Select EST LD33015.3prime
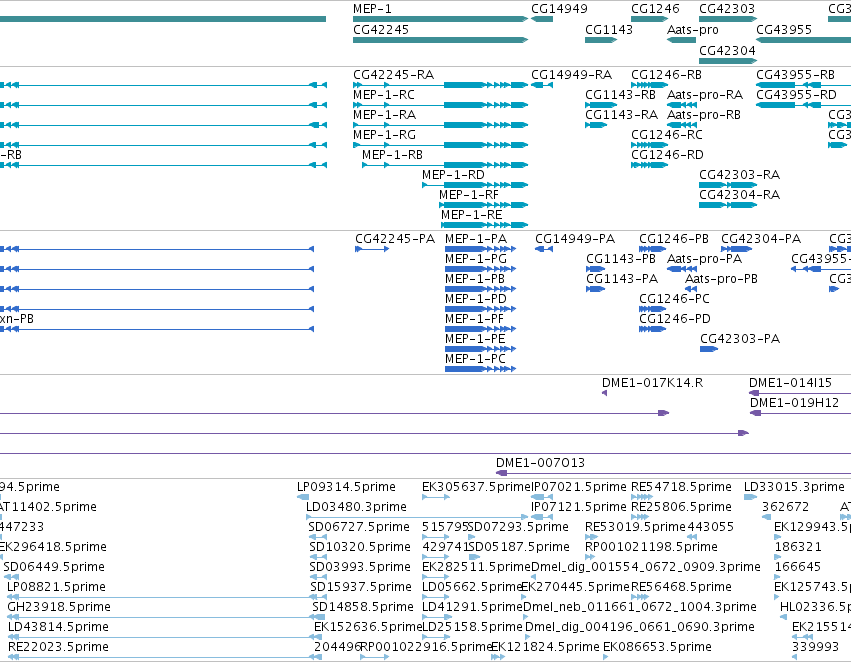The image size is (851, 662). click(x=751, y=496)
